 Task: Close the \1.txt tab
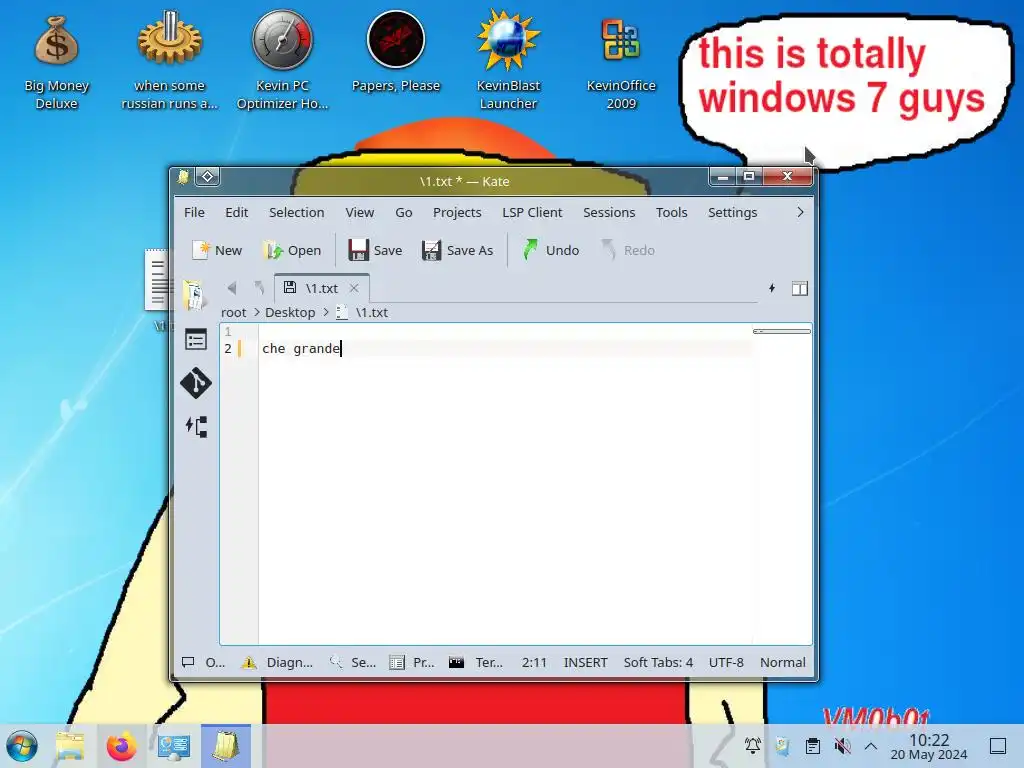coord(354,288)
